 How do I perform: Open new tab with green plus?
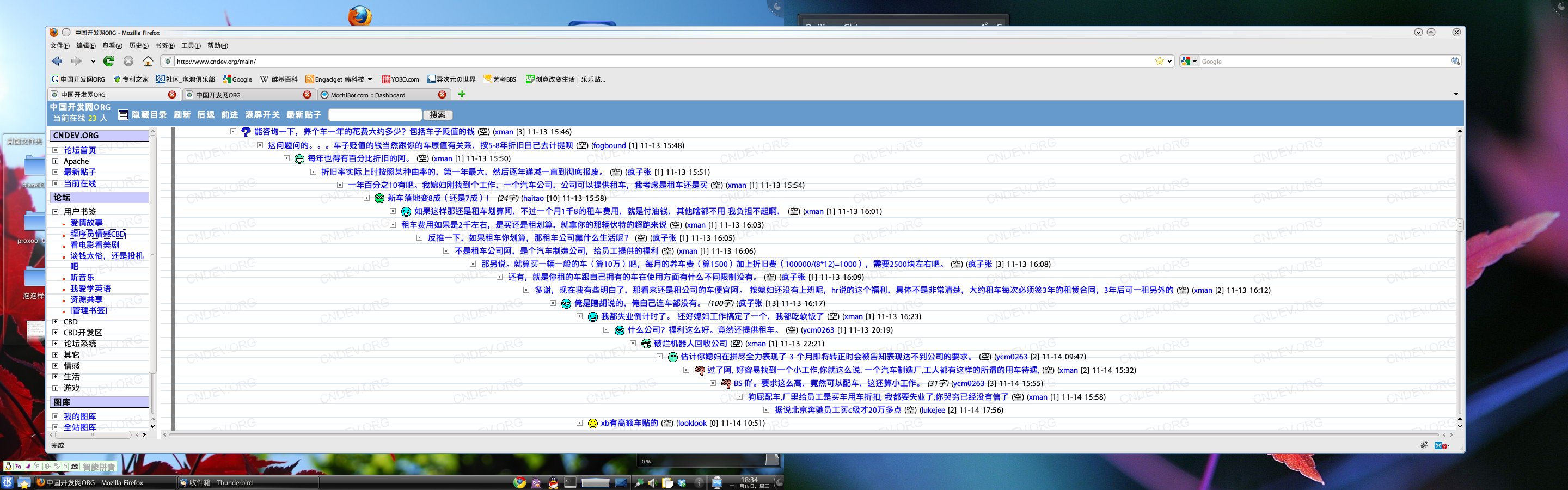coord(461,94)
